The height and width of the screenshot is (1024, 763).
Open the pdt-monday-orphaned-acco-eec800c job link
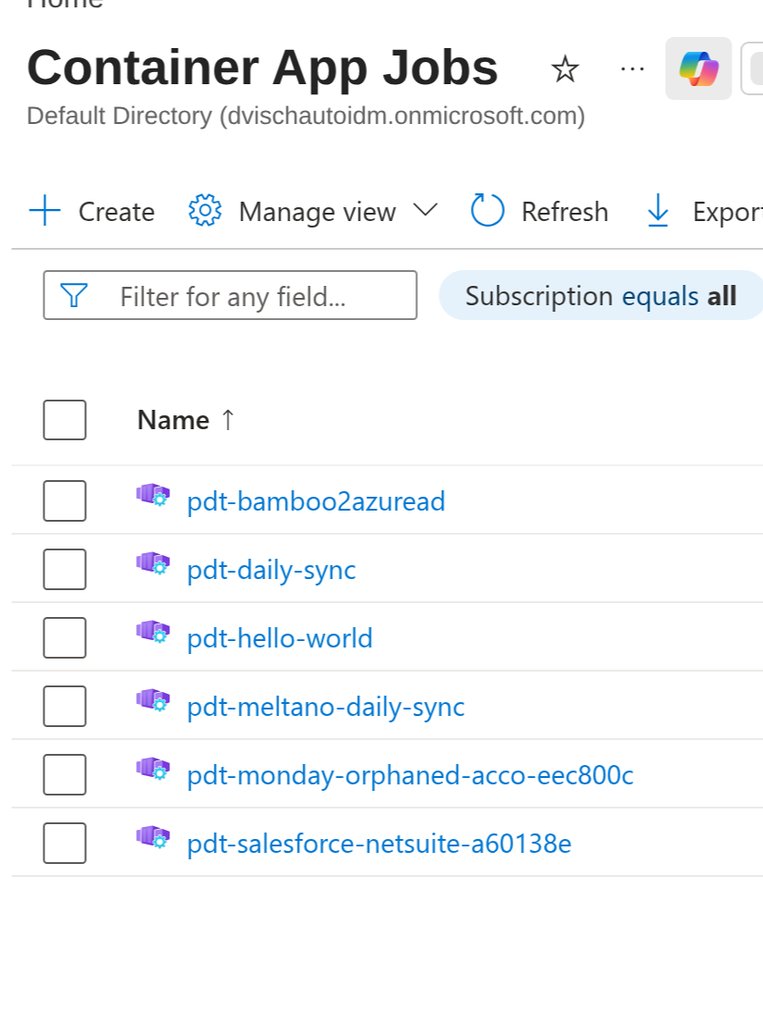pyautogui.click(x=410, y=776)
